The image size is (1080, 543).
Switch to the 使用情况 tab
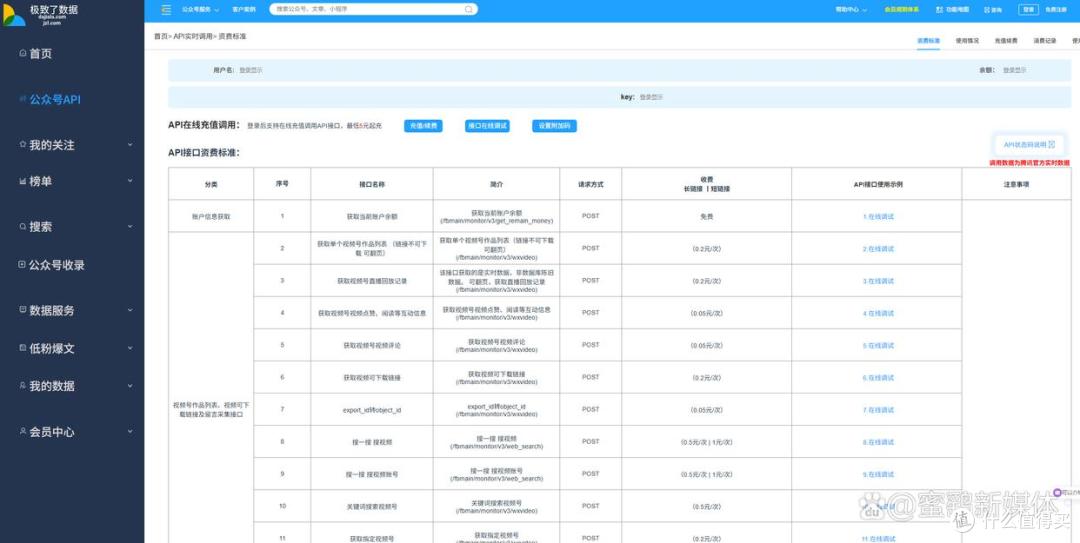pyautogui.click(x=967, y=41)
